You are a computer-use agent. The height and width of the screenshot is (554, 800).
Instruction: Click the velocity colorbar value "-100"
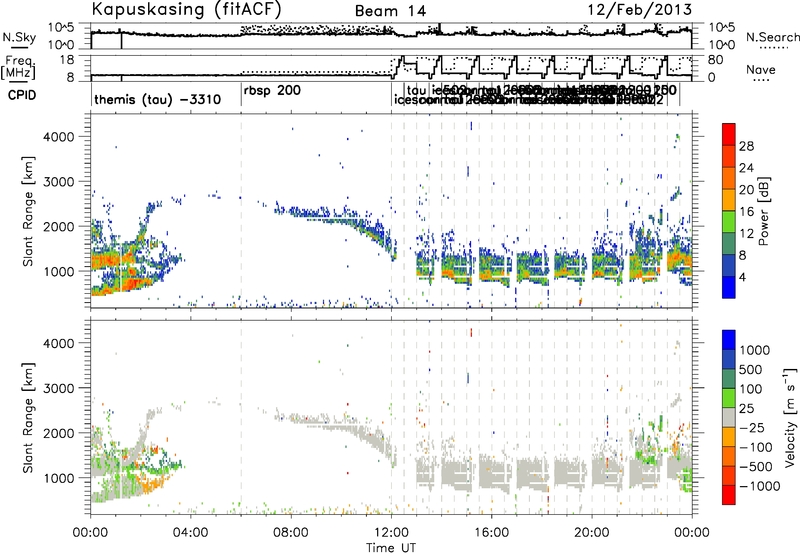(756, 447)
